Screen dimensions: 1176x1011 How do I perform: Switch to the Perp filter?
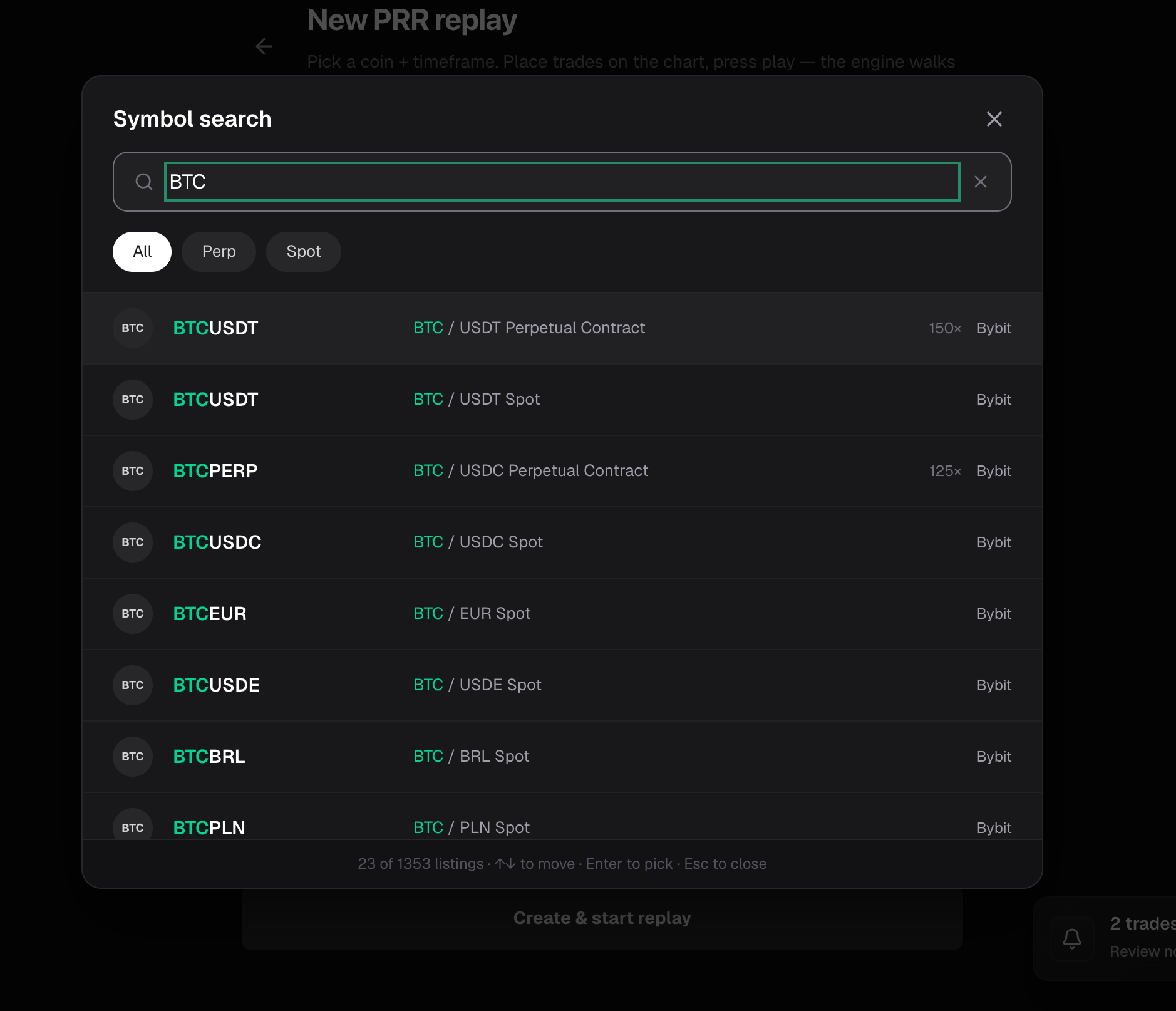pyautogui.click(x=219, y=252)
